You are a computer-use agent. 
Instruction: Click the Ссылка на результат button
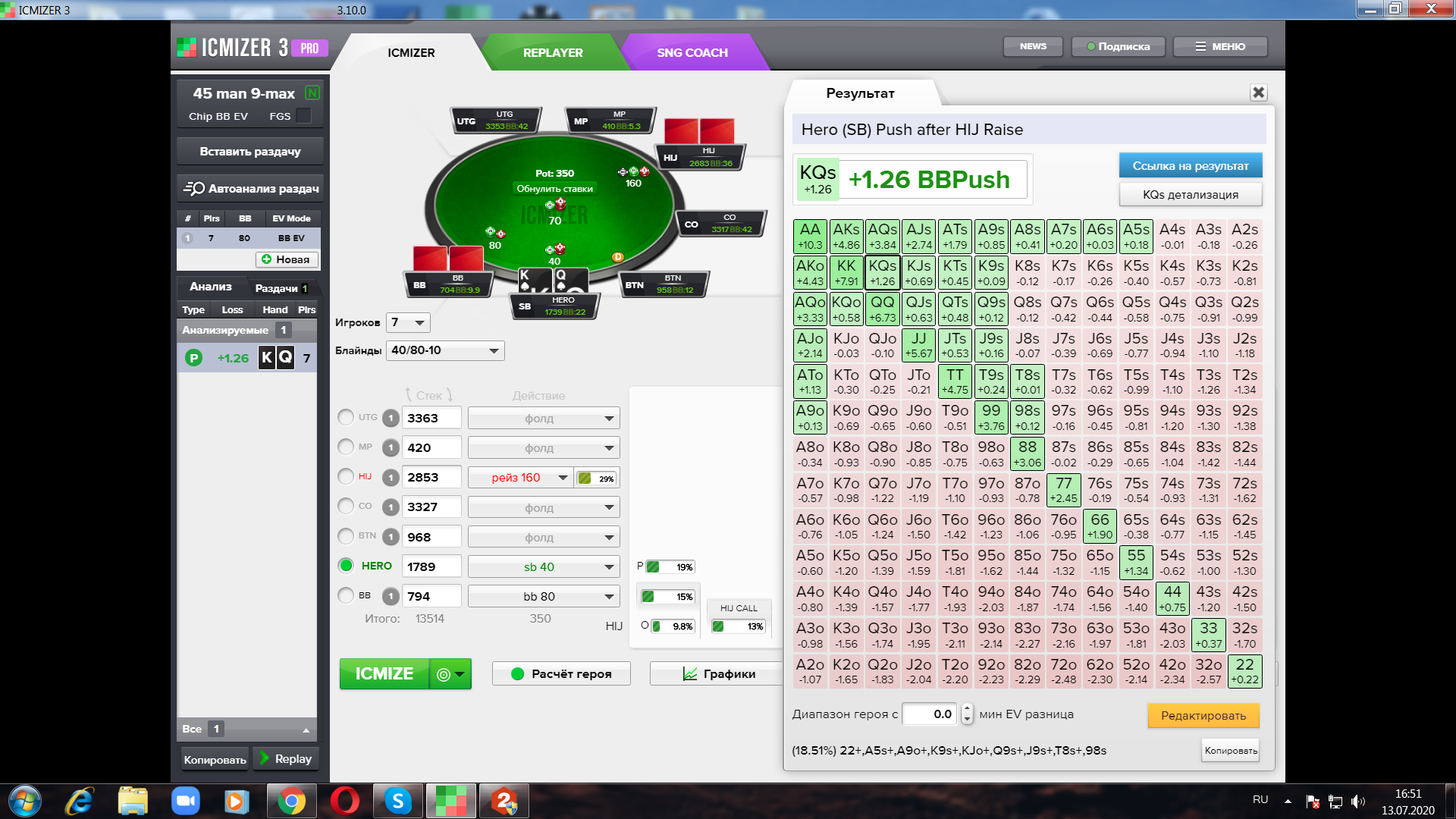click(1191, 165)
